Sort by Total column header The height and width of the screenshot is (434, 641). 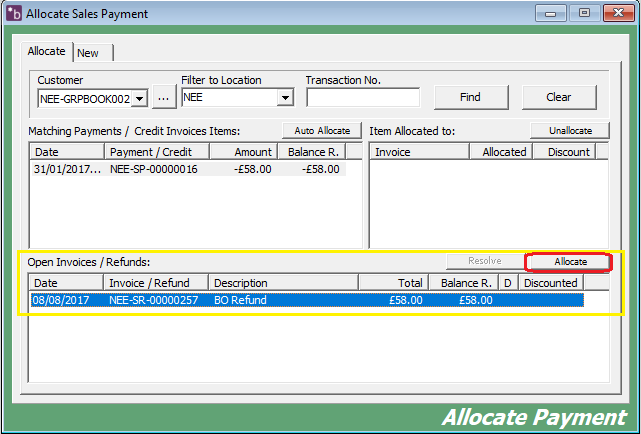[x=394, y=283]
